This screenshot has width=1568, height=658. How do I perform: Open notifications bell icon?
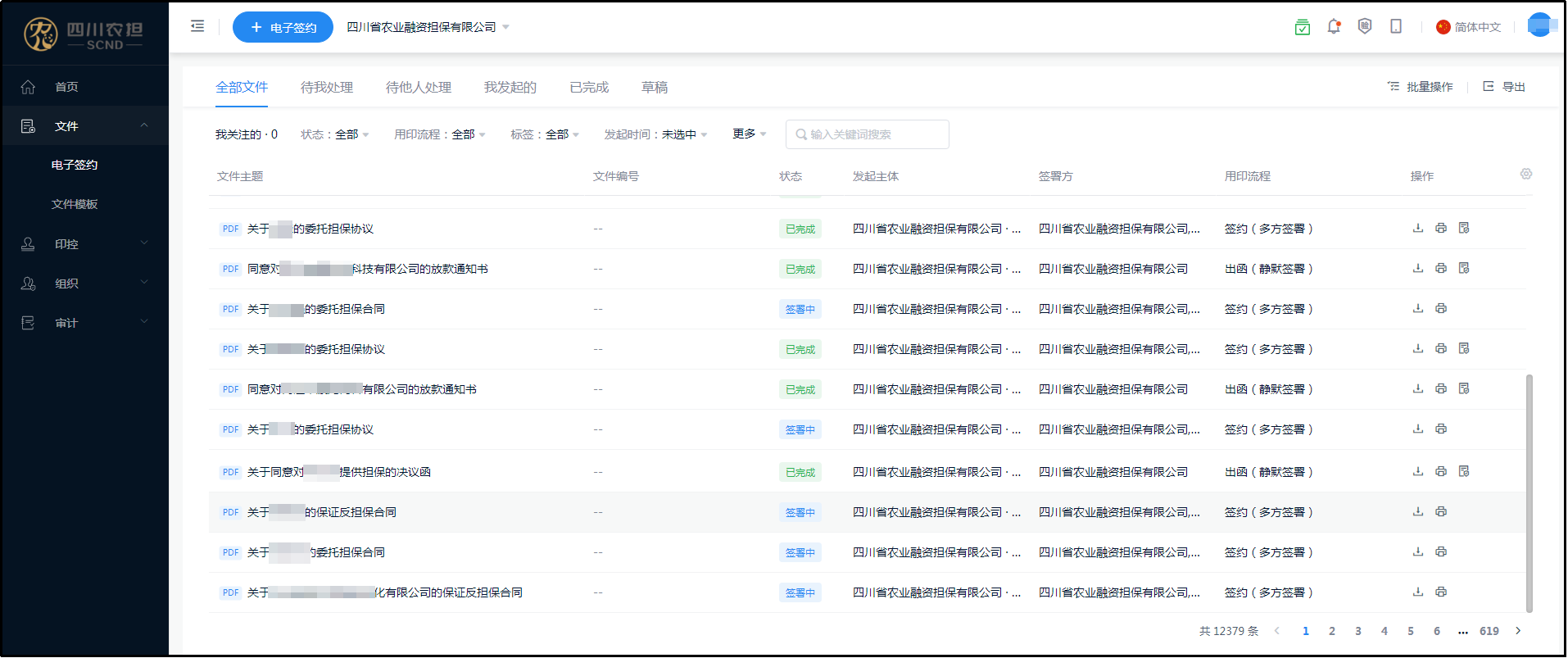(x=1334, y=26)
